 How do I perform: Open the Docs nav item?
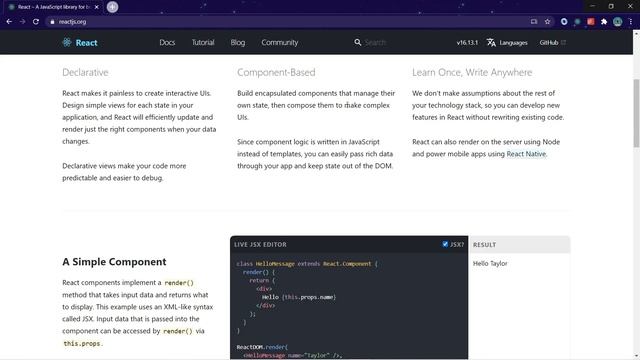coord(167,42)
